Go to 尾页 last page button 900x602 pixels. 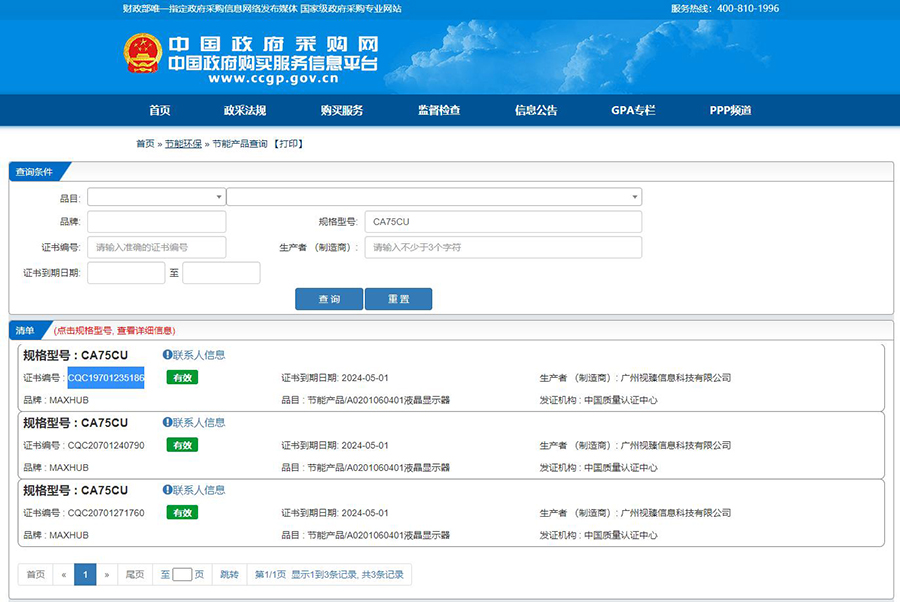pos(133,574)
